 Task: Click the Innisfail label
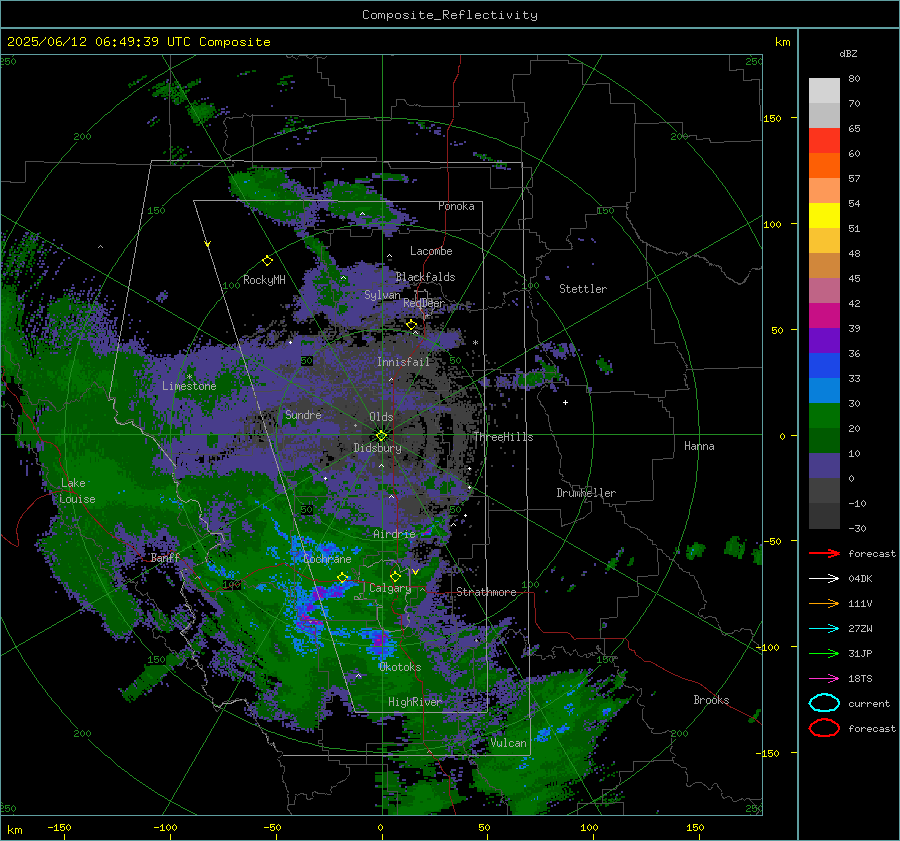(403, 362)
